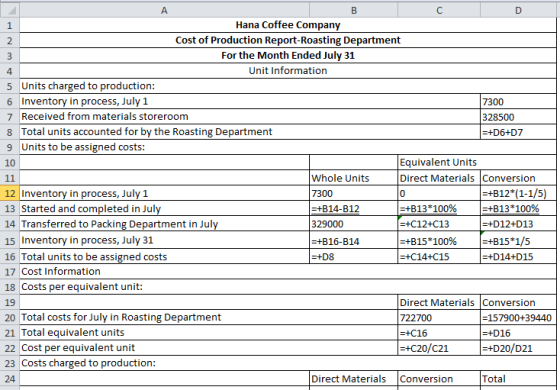This screenshot has width=560, height=390.
Task: Click formula cell '=+C14+C15'
Action: [439, 256]
